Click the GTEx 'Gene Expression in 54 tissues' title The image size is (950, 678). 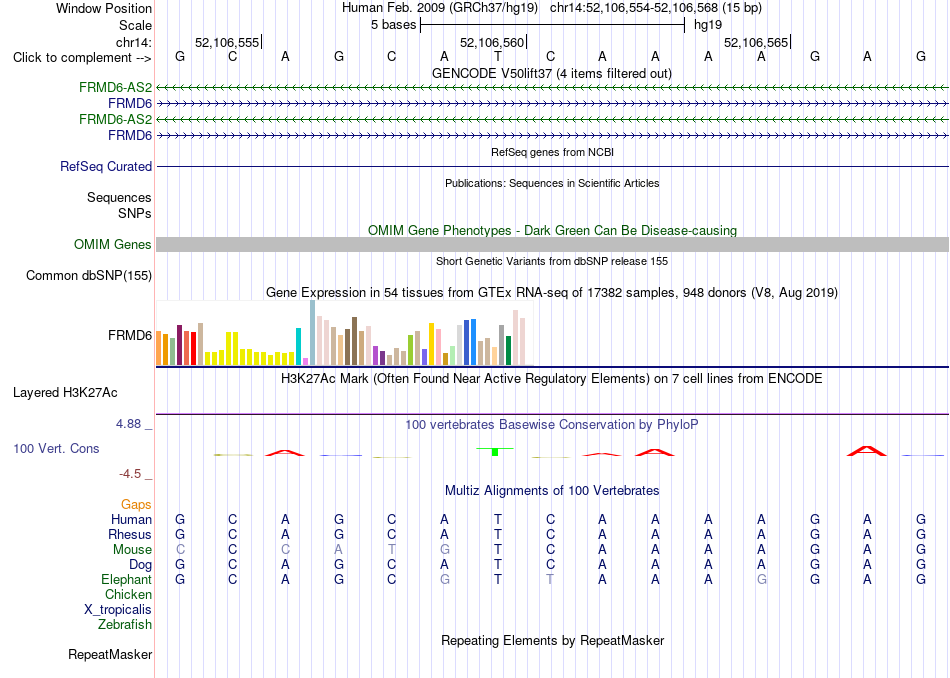click(552, 293)
